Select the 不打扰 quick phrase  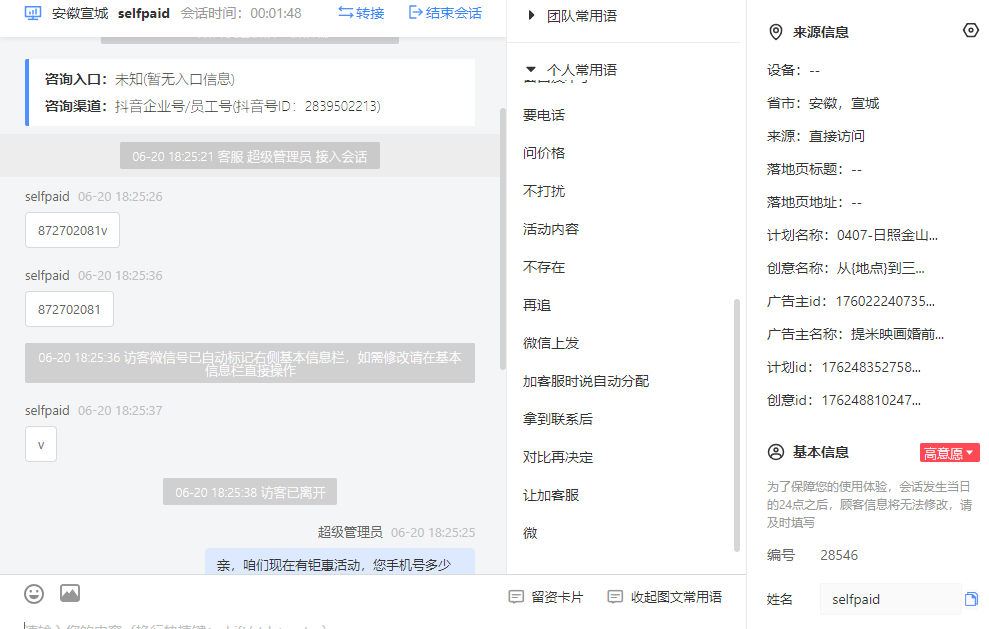544,191
